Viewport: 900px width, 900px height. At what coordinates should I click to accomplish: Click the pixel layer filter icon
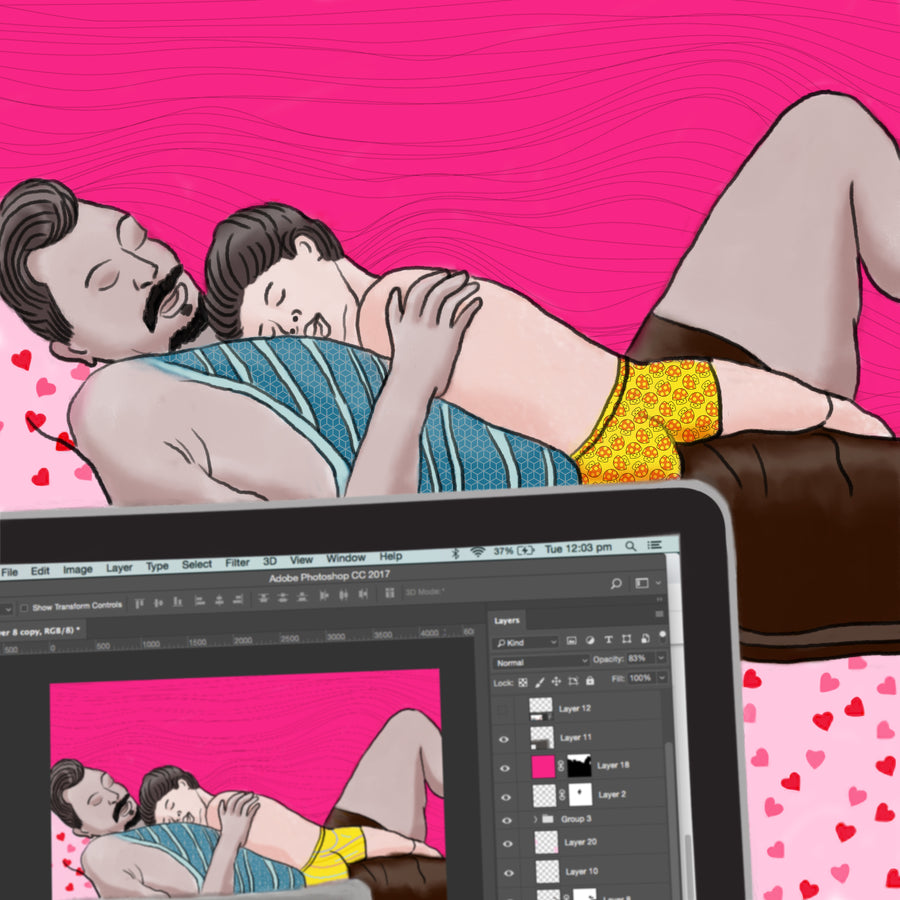click(571, 640)
